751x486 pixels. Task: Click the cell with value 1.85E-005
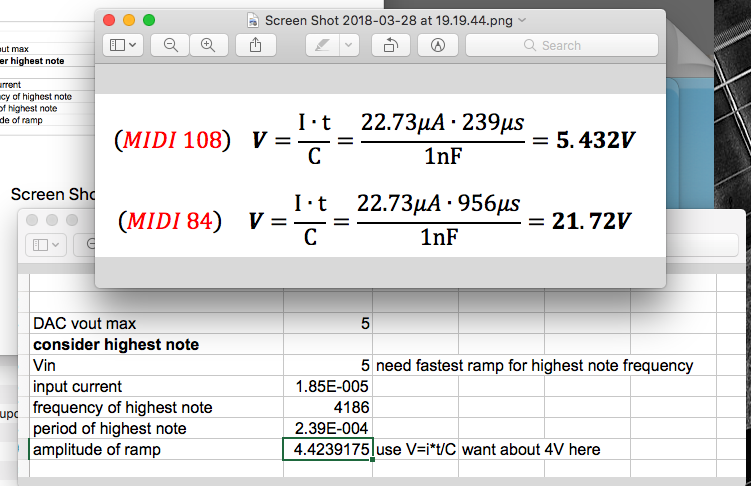pyautogui.click(x=328, y=387)
